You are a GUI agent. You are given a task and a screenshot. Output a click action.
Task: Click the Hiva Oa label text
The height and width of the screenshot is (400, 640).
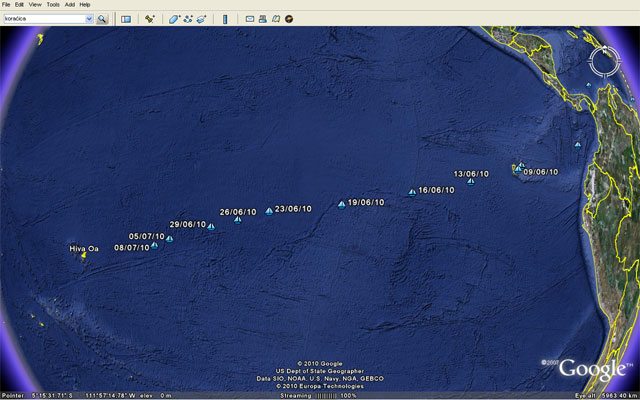click(x=84, y=249)
